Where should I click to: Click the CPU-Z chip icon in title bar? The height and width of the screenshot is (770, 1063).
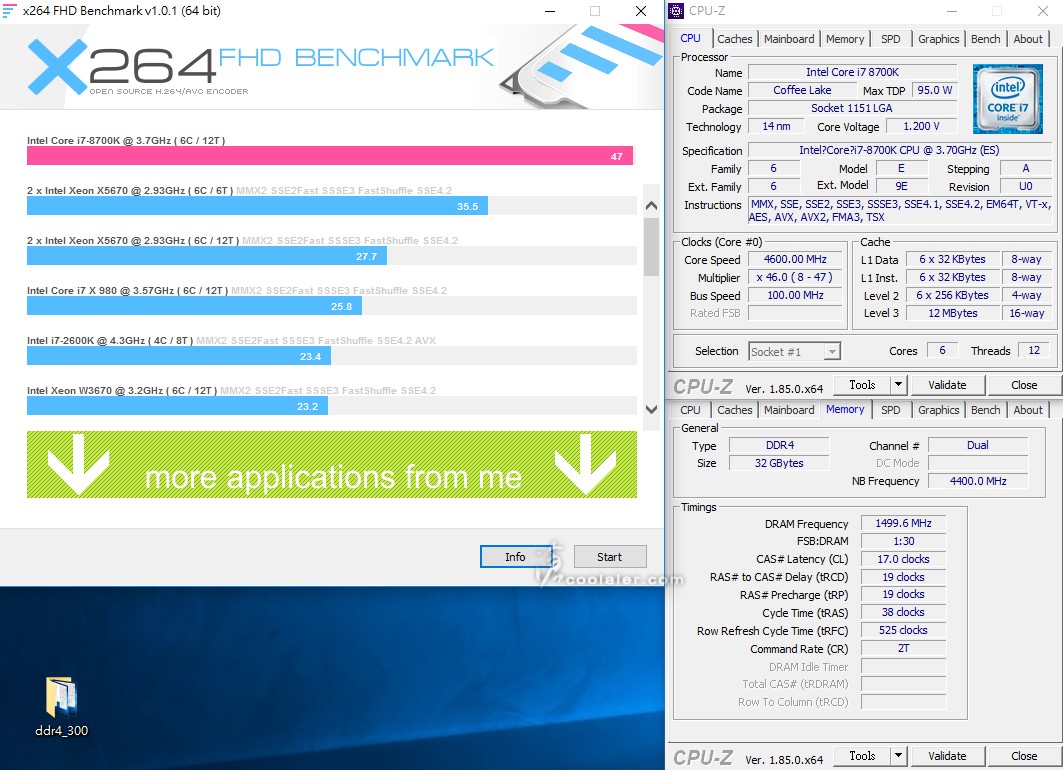[676, 10]
